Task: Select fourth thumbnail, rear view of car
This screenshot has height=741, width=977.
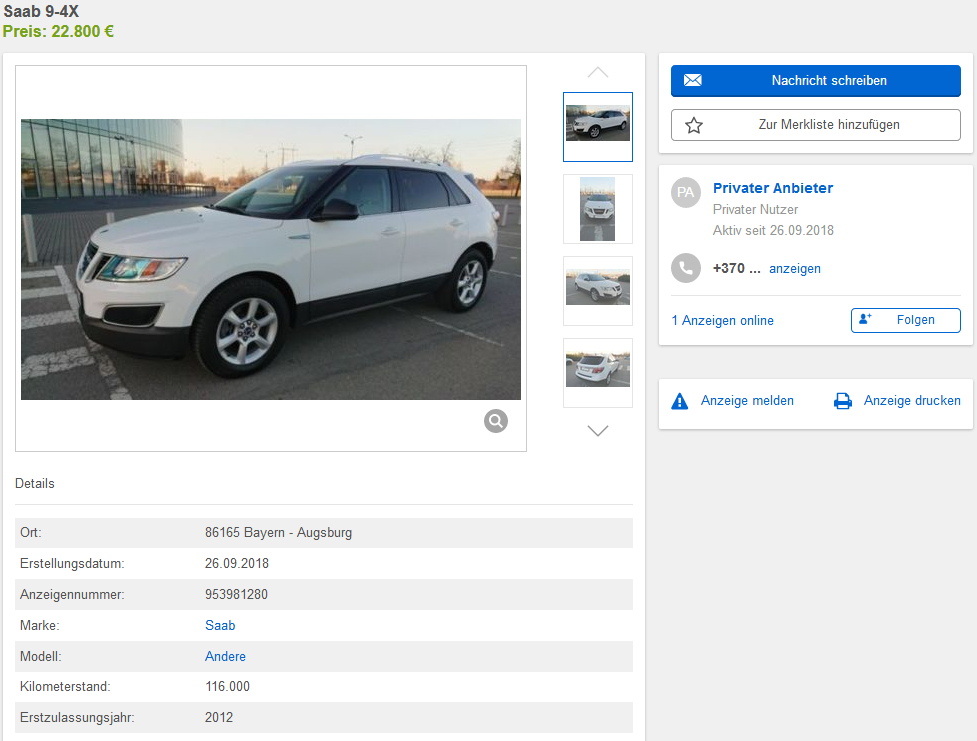Action: tap(598, 373)
